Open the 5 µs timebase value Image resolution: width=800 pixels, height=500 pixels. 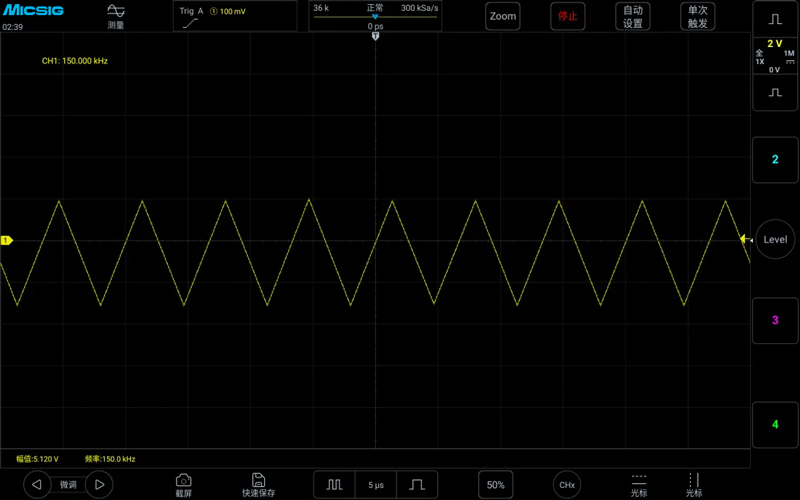[x=376, y=485]
